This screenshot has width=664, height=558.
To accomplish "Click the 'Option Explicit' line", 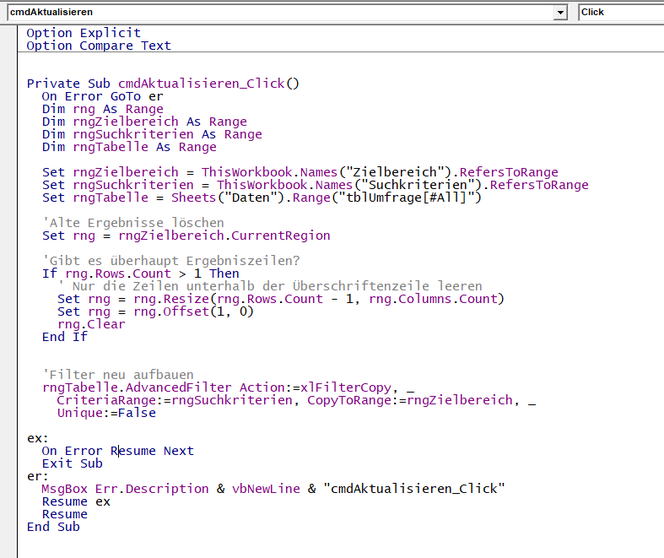I will 83,33.
